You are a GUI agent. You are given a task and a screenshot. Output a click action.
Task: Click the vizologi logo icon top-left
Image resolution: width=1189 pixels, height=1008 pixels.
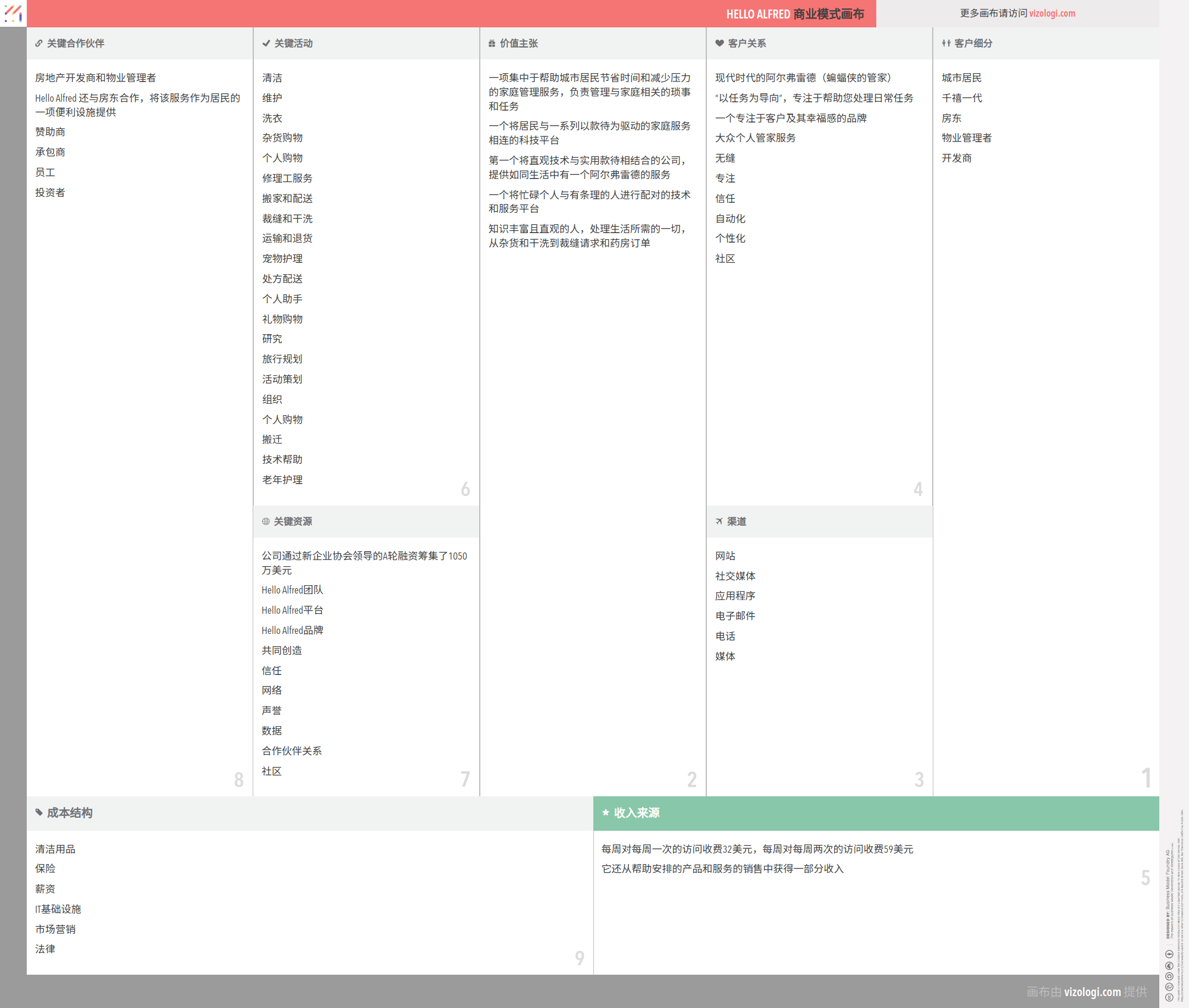(13, 13)
